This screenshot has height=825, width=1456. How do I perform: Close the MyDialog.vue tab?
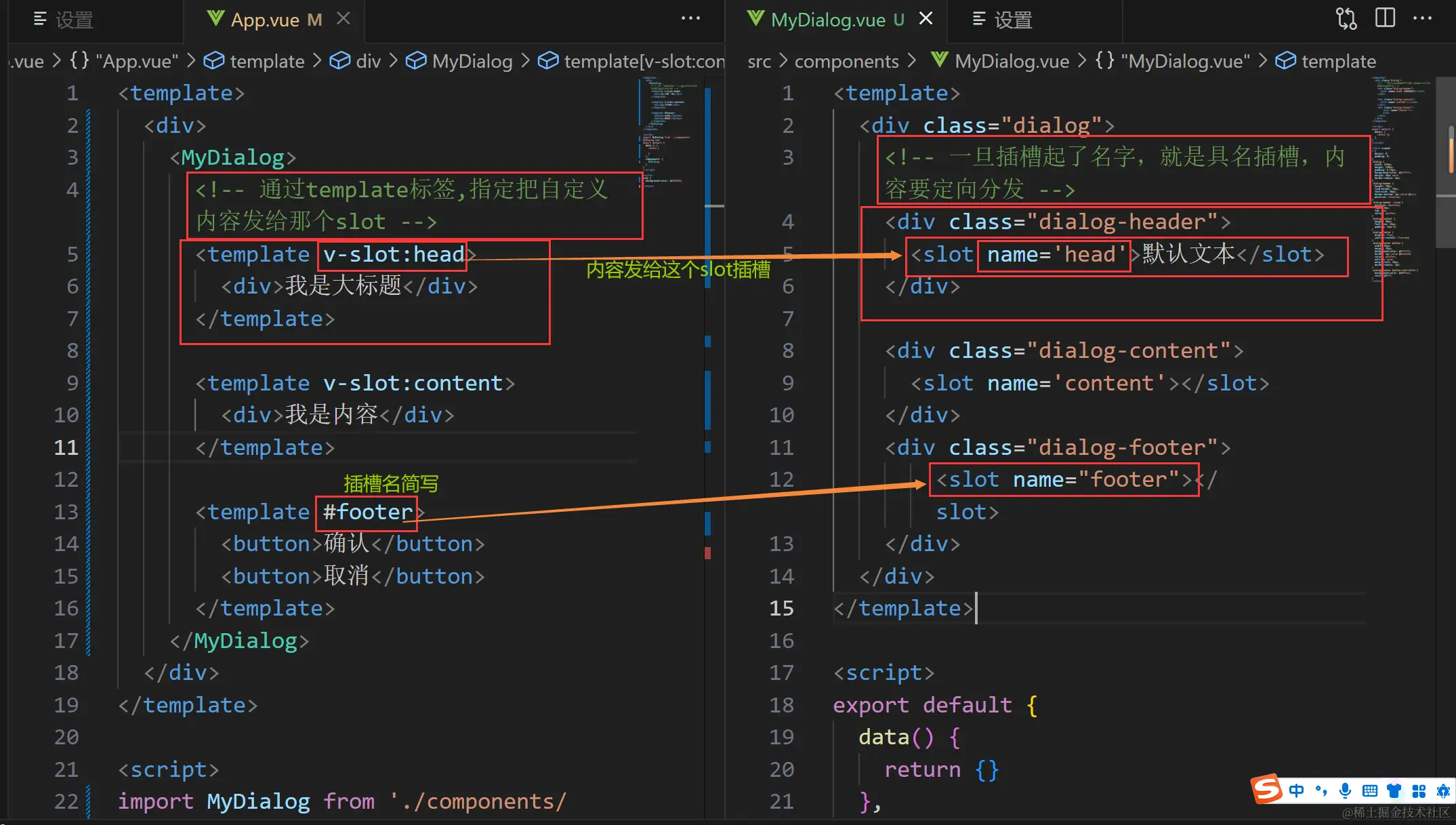pos(925,18)
